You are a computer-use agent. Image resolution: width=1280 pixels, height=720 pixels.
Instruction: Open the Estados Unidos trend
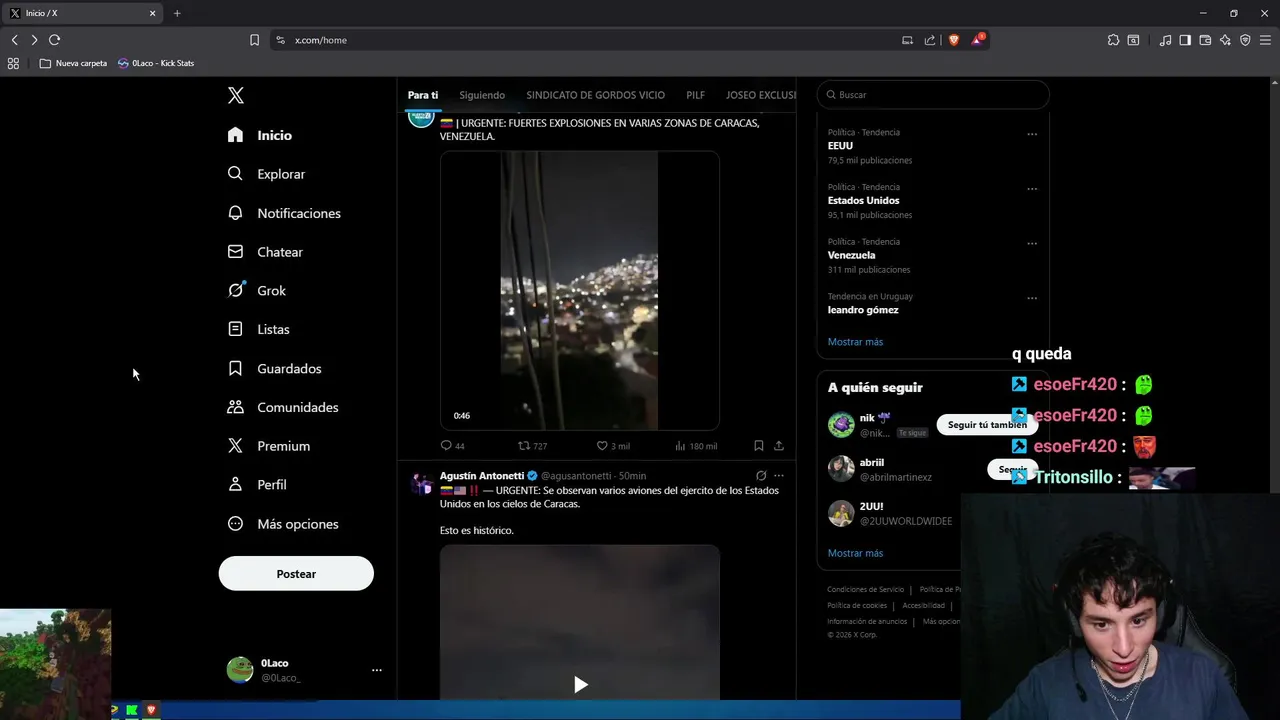click(x=864, y=200)
